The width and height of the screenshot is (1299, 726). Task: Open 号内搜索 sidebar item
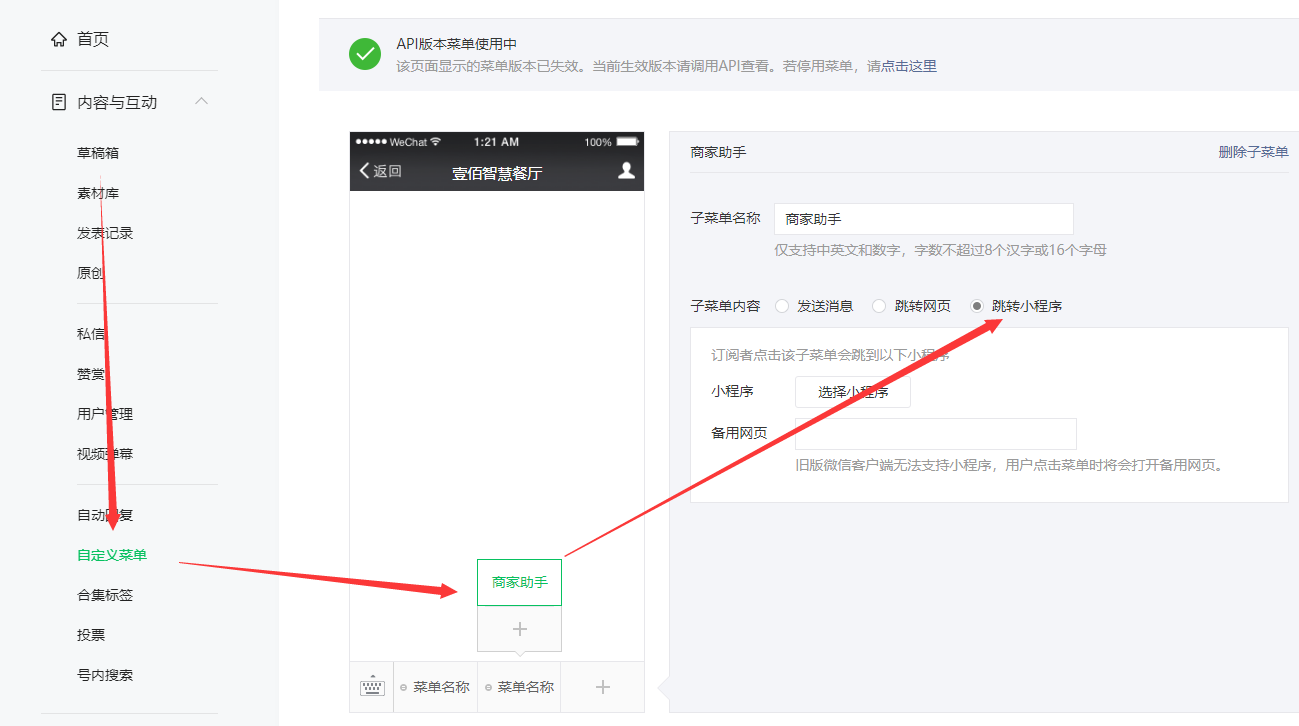tap(105, 675)
